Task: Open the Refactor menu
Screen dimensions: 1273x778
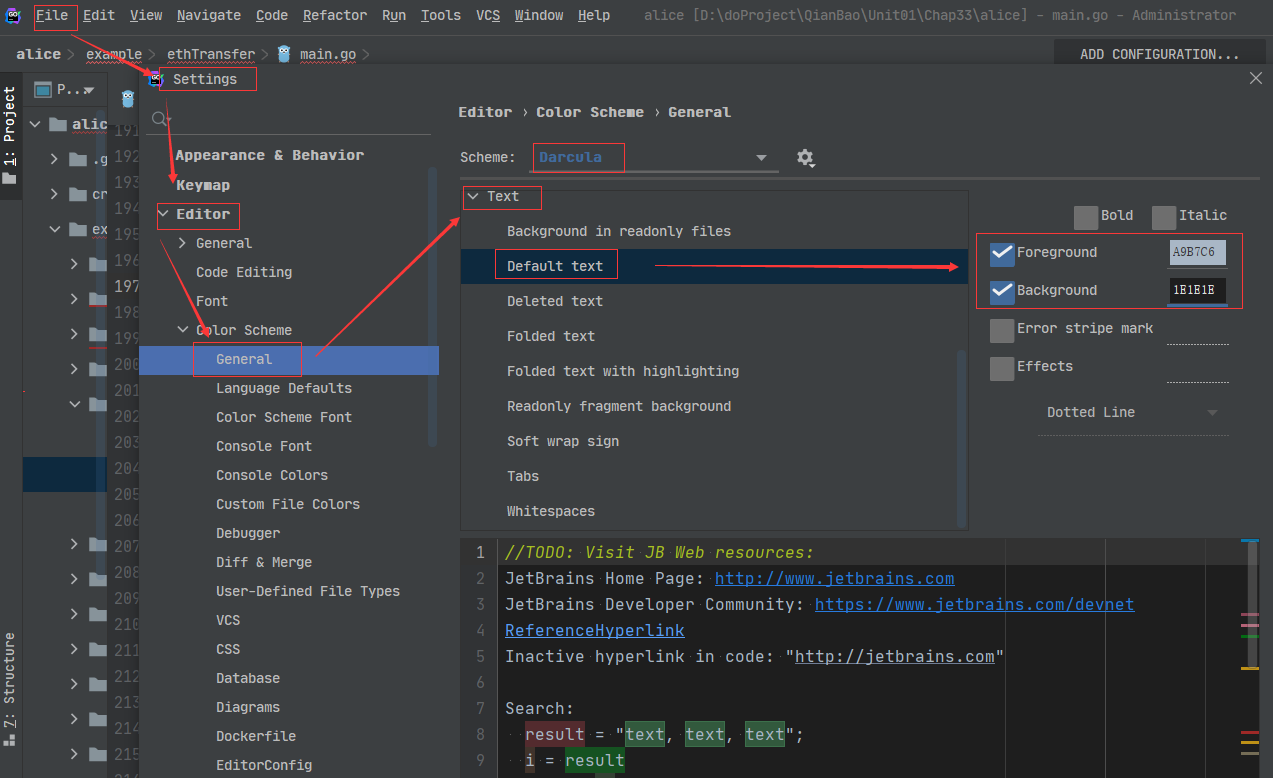Action: click(335, 15)
